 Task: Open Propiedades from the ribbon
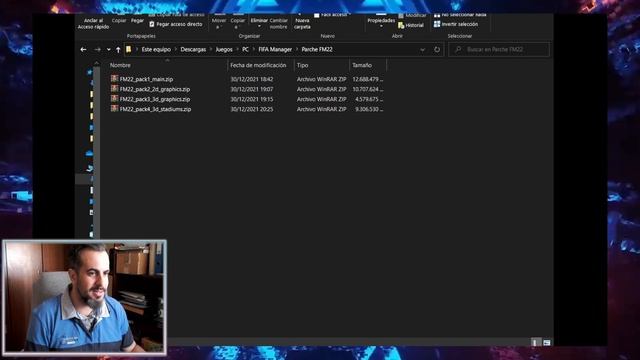tap(381, 22)
